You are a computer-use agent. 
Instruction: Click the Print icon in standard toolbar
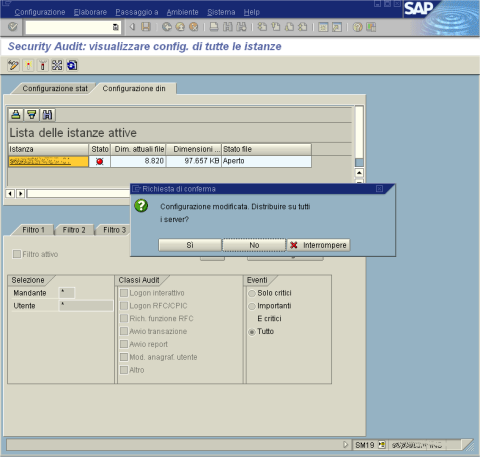click(214, 27)
